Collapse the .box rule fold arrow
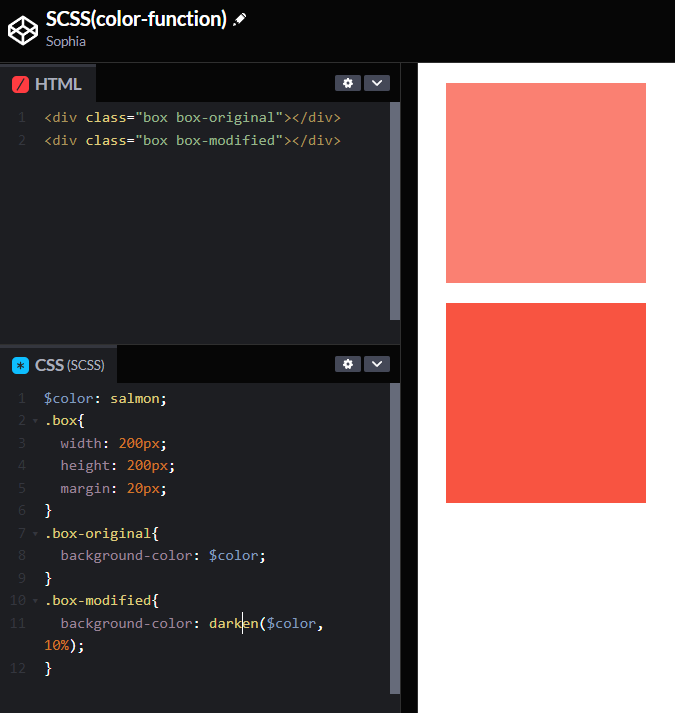This screenshot has height=713, width=675. click(35, 421)
